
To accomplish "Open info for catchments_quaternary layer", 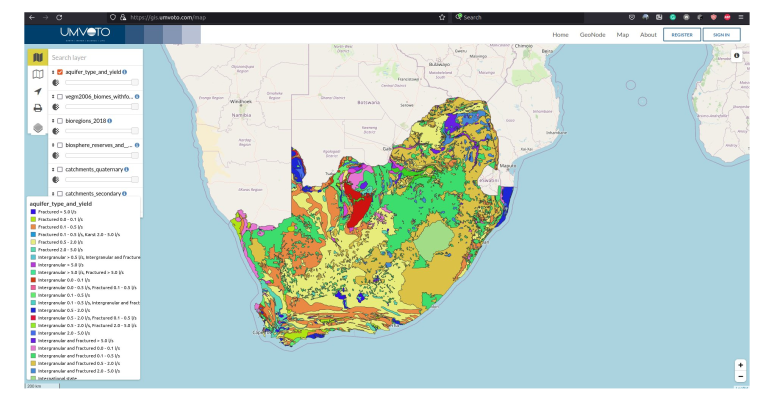I will (x=127, y=169).
